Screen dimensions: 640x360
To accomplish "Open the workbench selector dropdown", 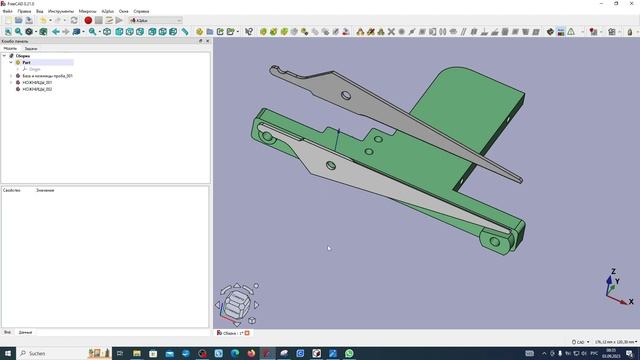I will [156, 20].
